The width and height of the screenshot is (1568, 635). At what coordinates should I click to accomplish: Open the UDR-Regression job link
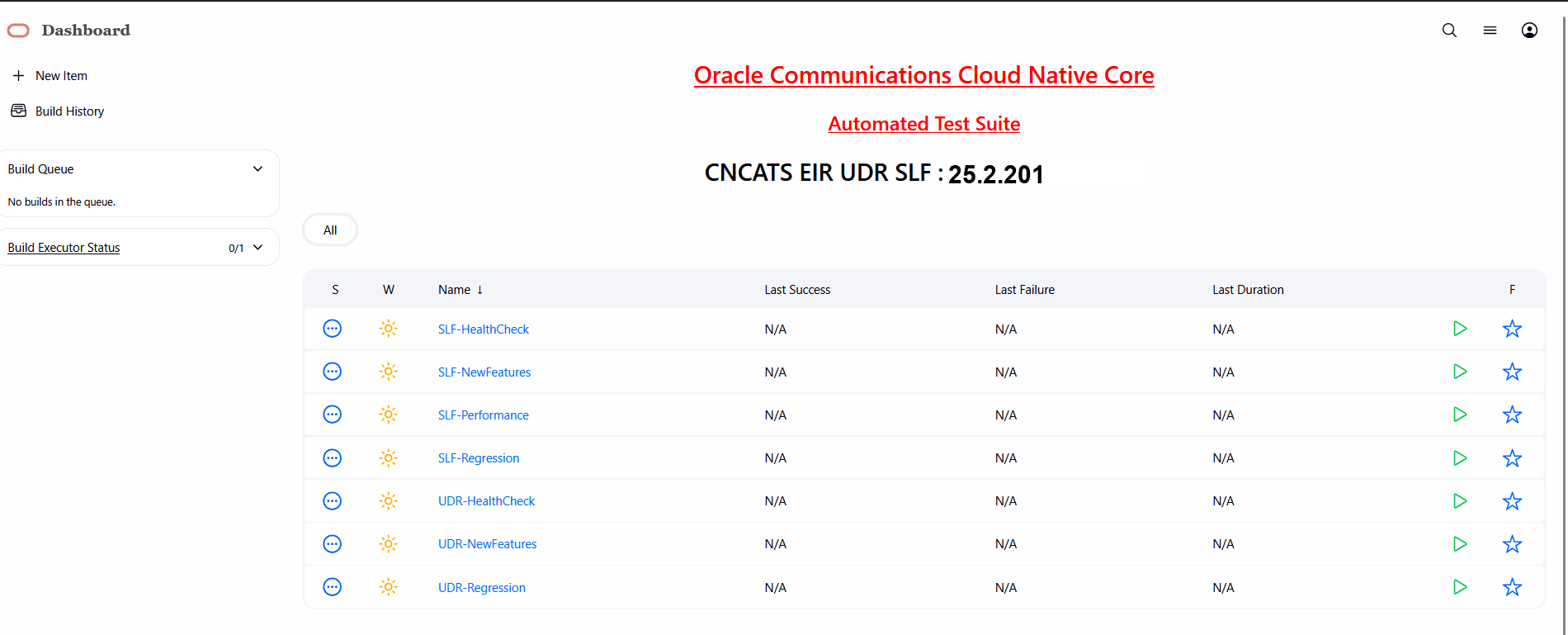click(482, 587)
